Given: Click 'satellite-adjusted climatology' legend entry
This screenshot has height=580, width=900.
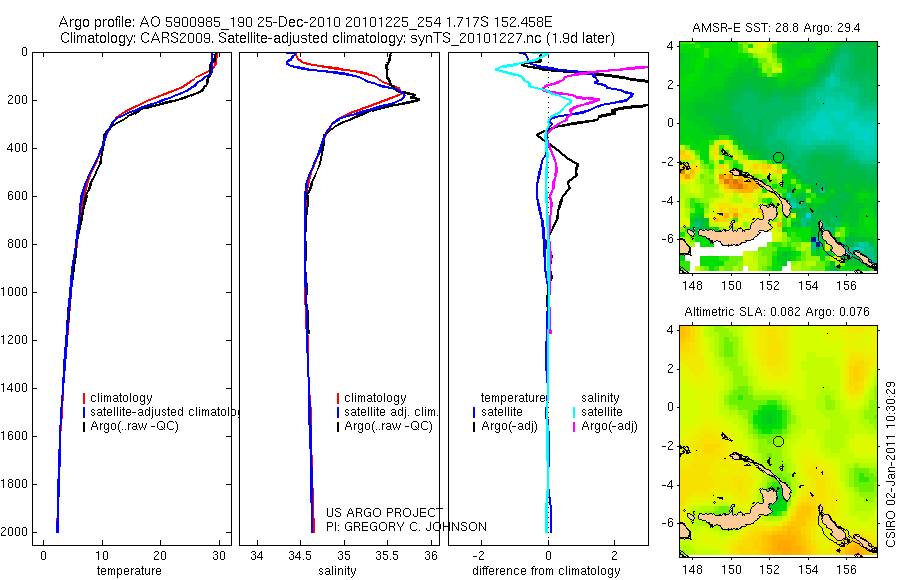Looking at the screenshot, I should pyautogui.click(x=165, y=412).
